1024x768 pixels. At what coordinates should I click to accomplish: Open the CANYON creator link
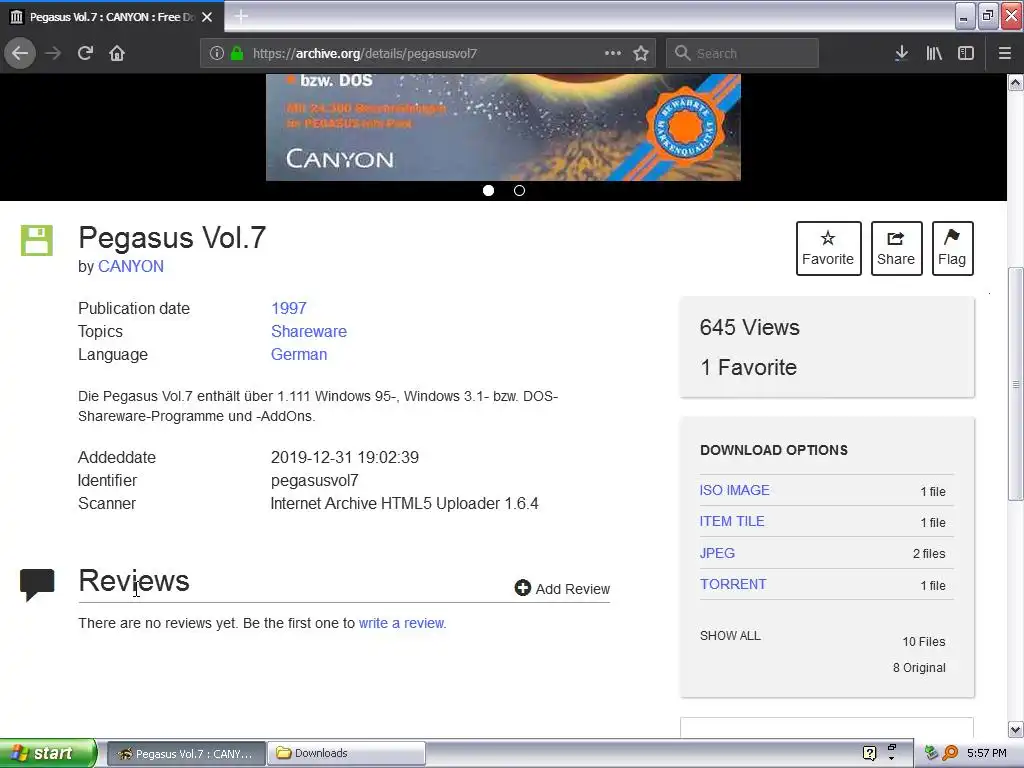click(131, 266)
